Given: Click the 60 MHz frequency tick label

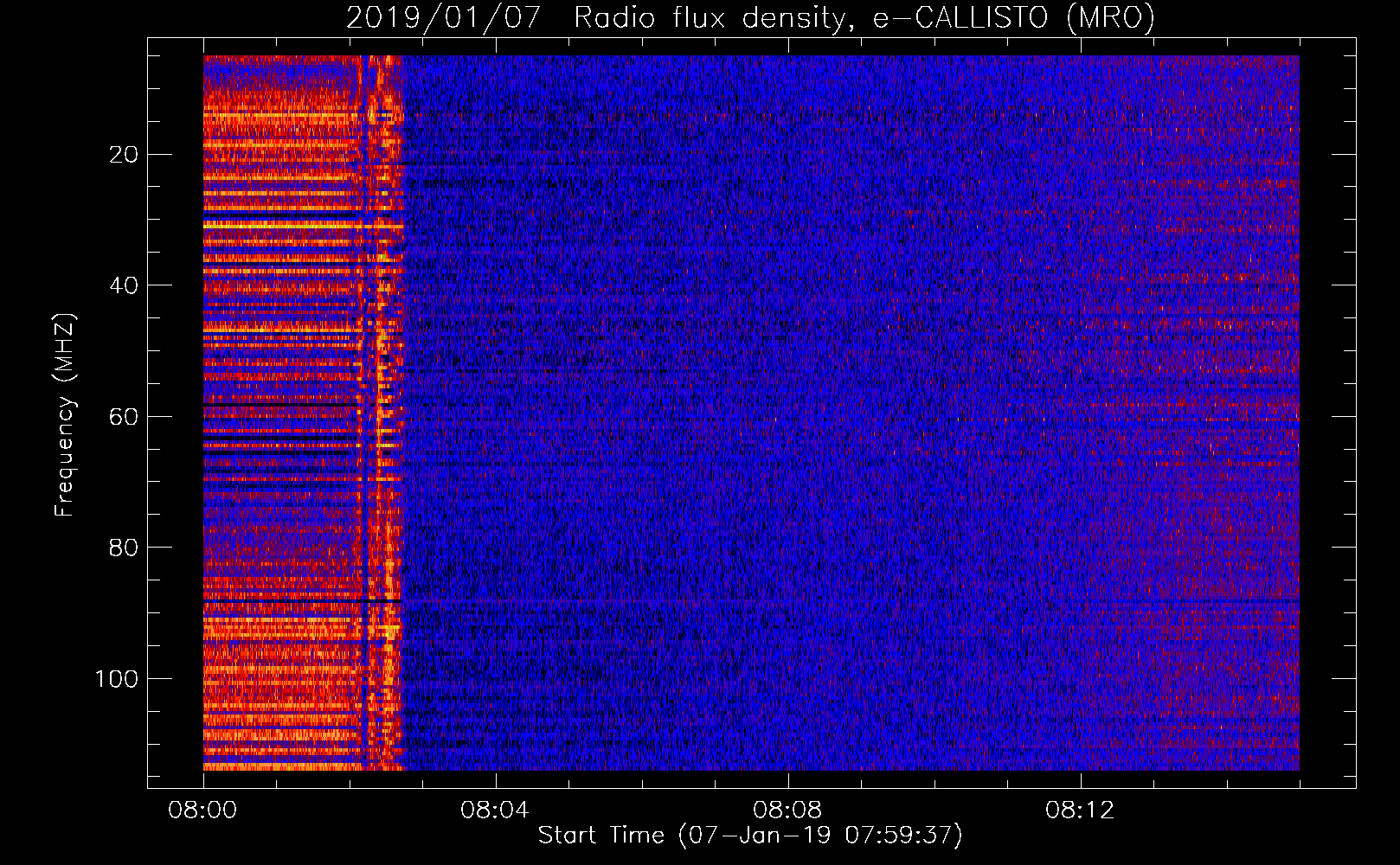Looking at the screenshot, I should [125, 417].
